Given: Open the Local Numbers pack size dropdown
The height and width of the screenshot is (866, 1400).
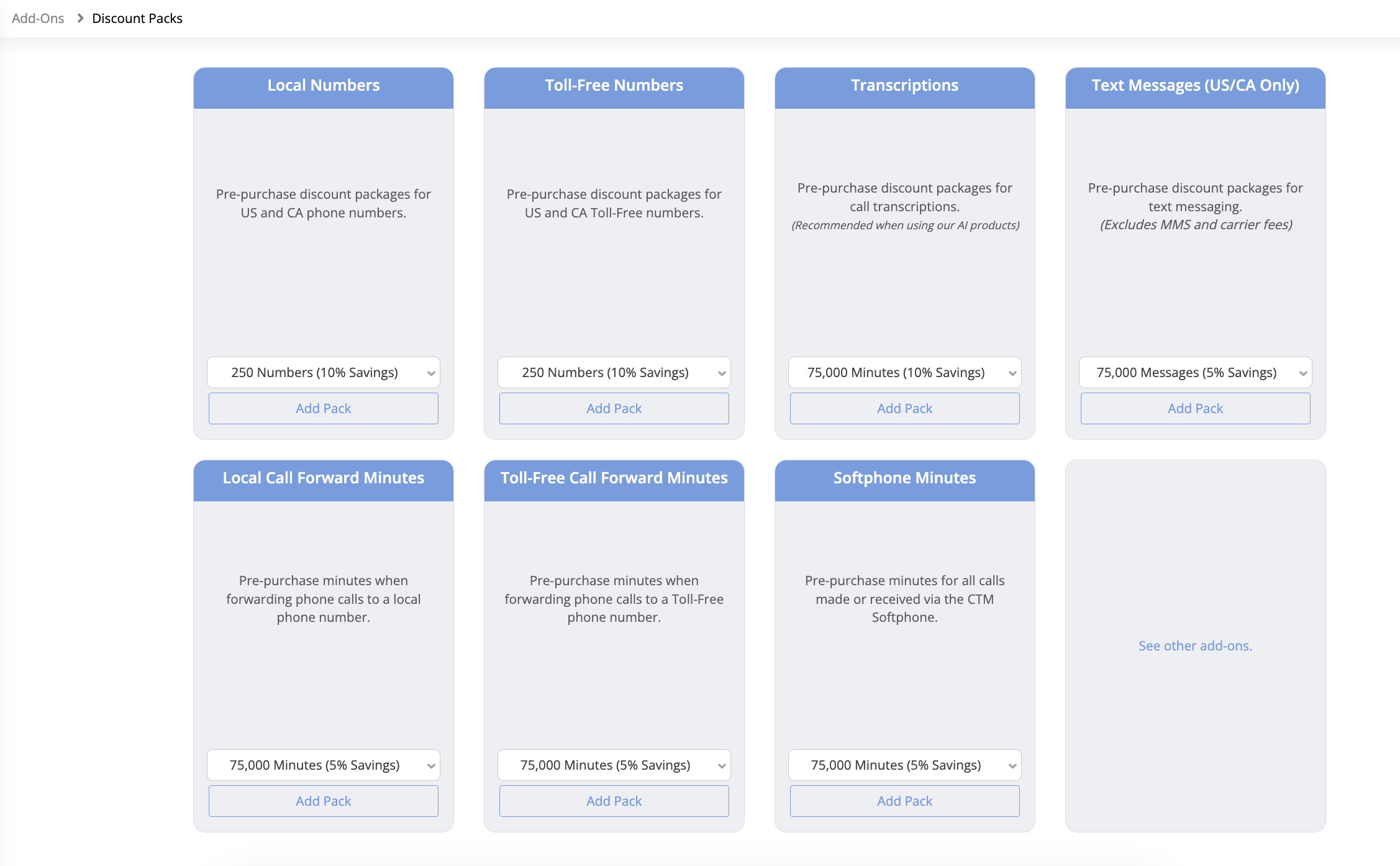Looking at the screenshot, I should click(323, 373).
